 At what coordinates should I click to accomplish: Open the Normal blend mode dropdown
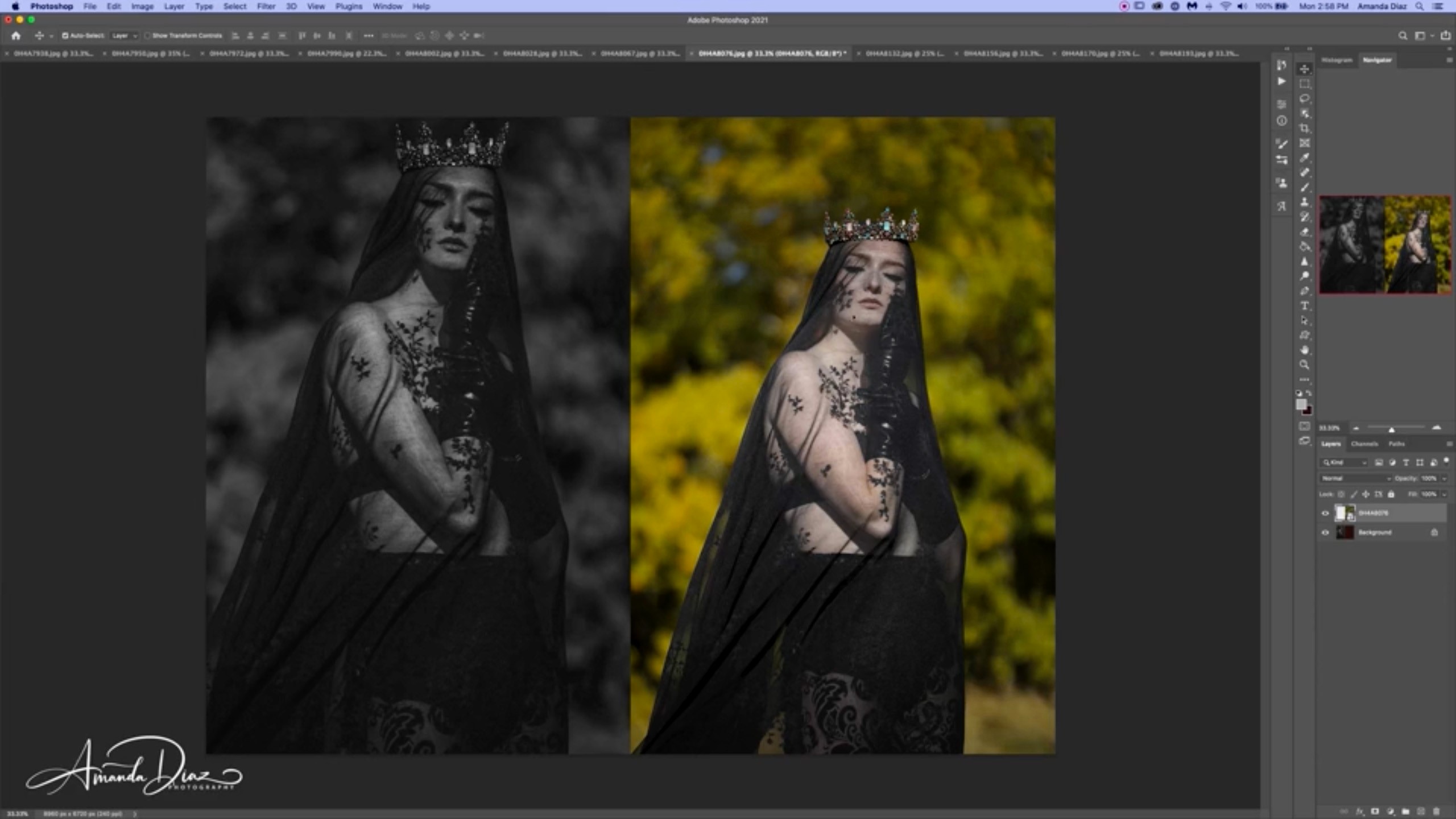(x=1355, y=478)
